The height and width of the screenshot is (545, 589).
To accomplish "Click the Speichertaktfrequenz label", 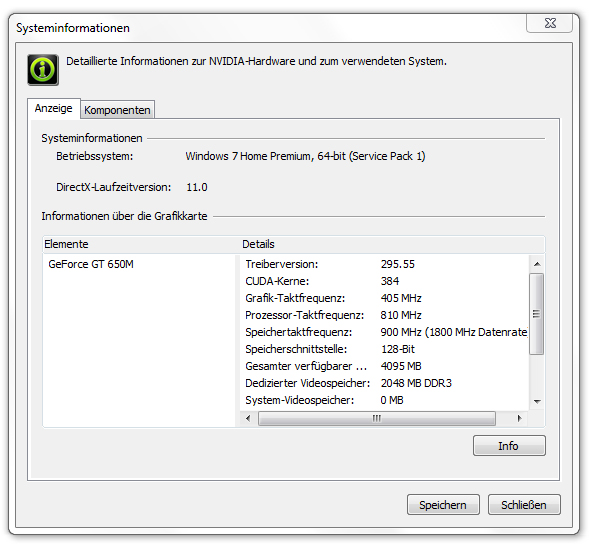I will tap(299, 332).
